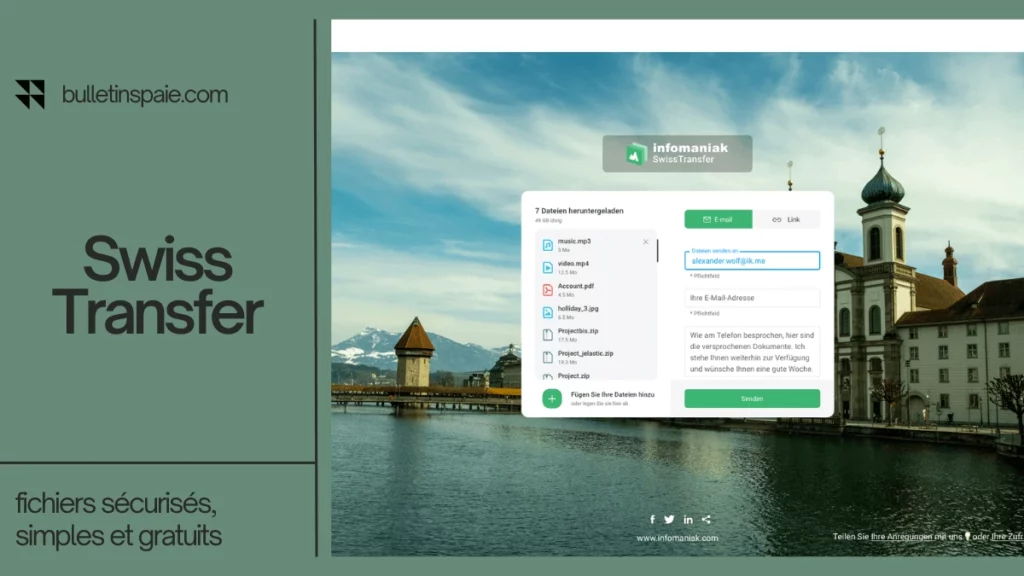Click the Twitter bird icon
The height and width of the screenshot is (576, 1024).
coord(669,519)
